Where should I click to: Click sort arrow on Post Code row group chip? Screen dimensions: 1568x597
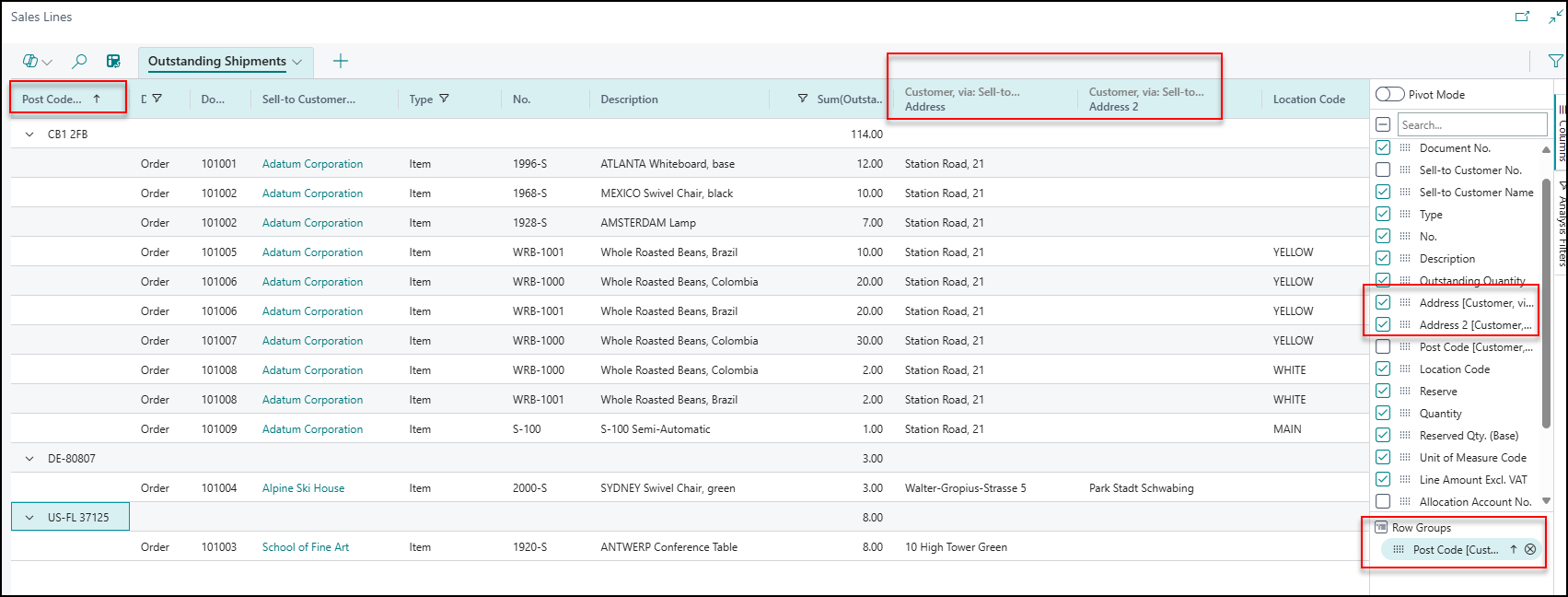point(1513,549)
